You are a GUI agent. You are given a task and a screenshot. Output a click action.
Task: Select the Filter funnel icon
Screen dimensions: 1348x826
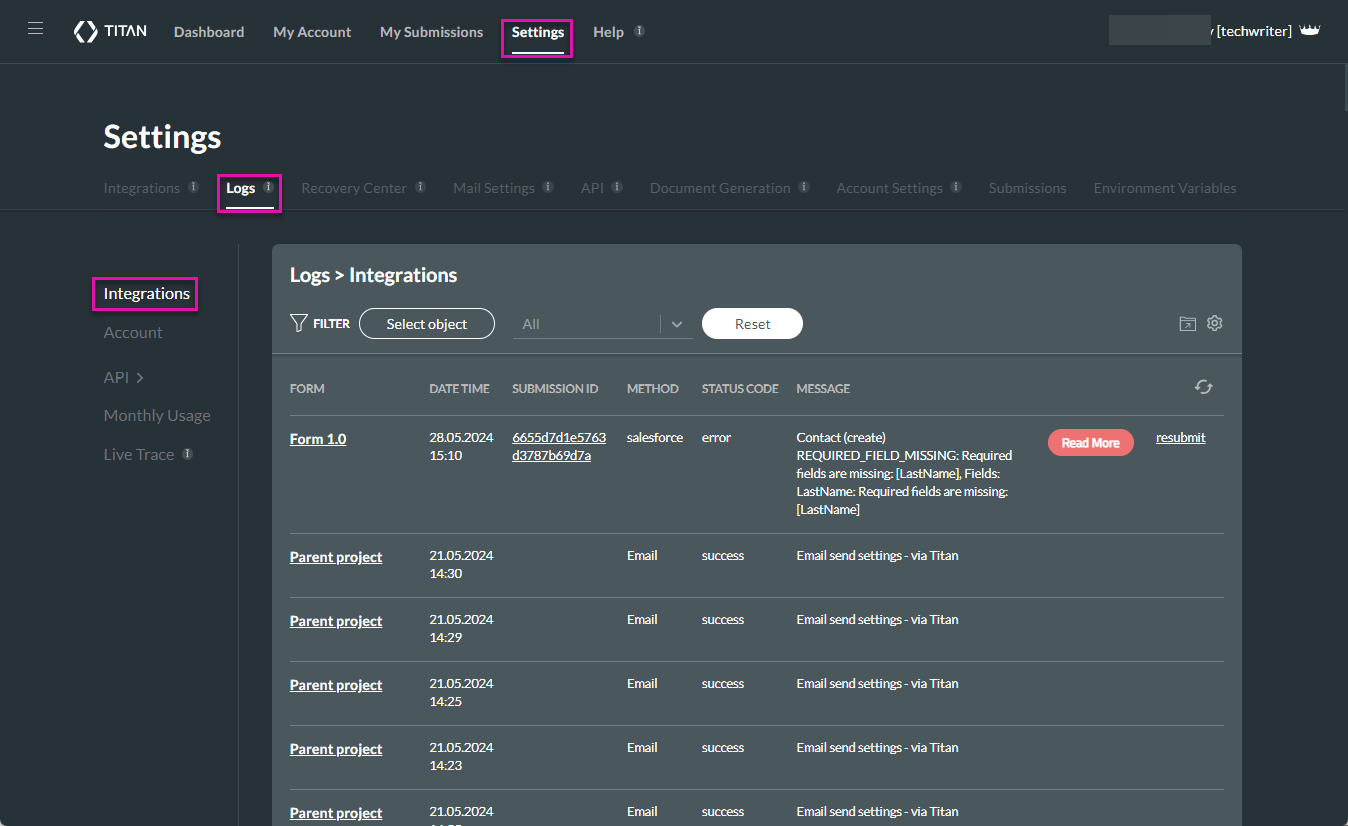[x=298, y=323]
